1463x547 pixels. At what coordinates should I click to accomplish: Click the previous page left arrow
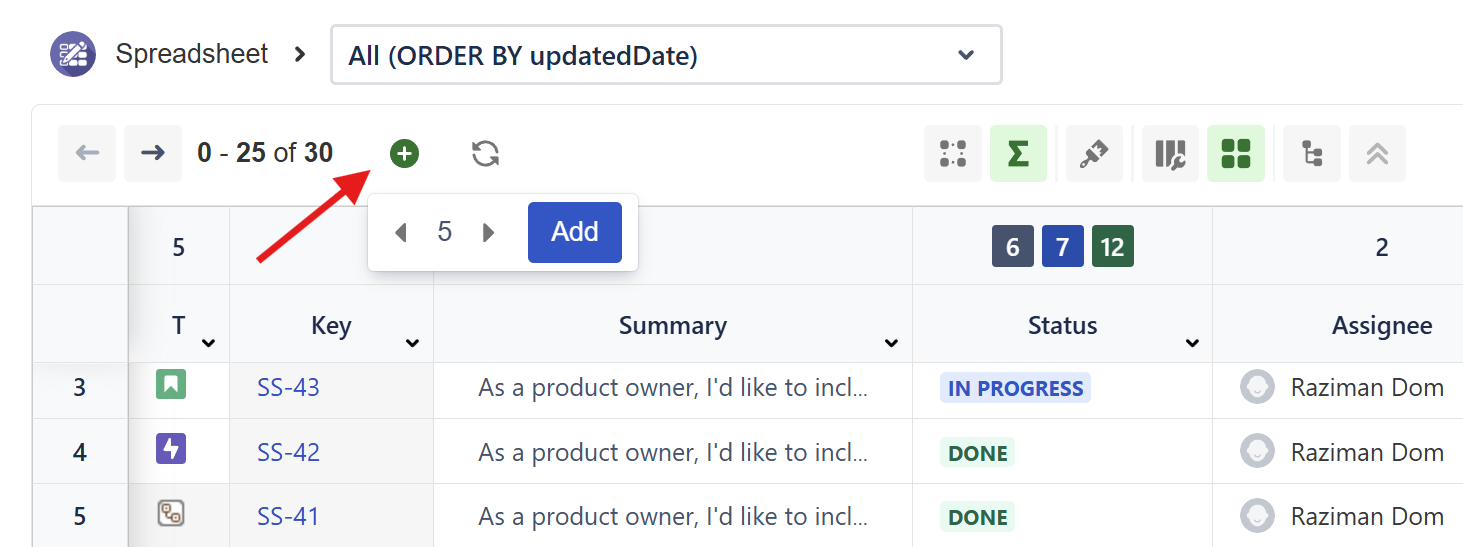tap(87, 154)
